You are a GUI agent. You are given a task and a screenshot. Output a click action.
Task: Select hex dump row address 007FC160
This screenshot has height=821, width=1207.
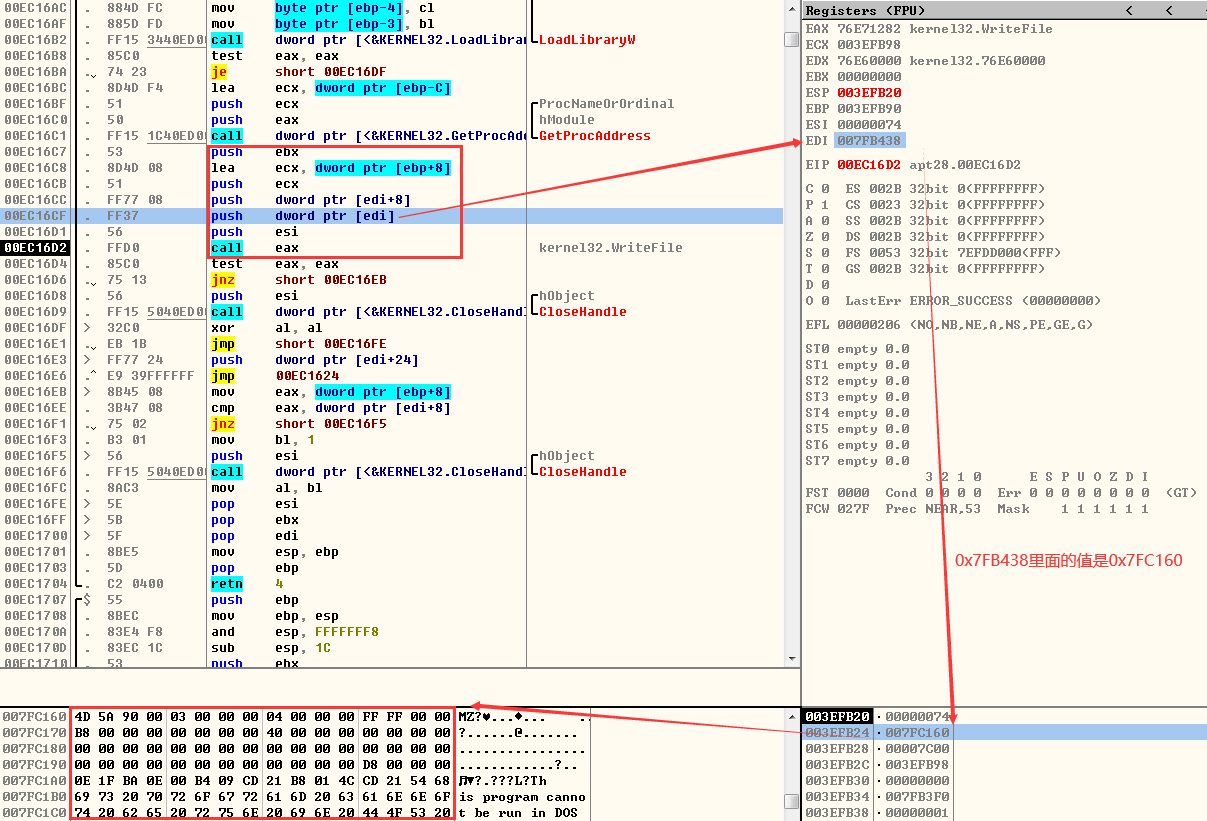coord(35,717)
